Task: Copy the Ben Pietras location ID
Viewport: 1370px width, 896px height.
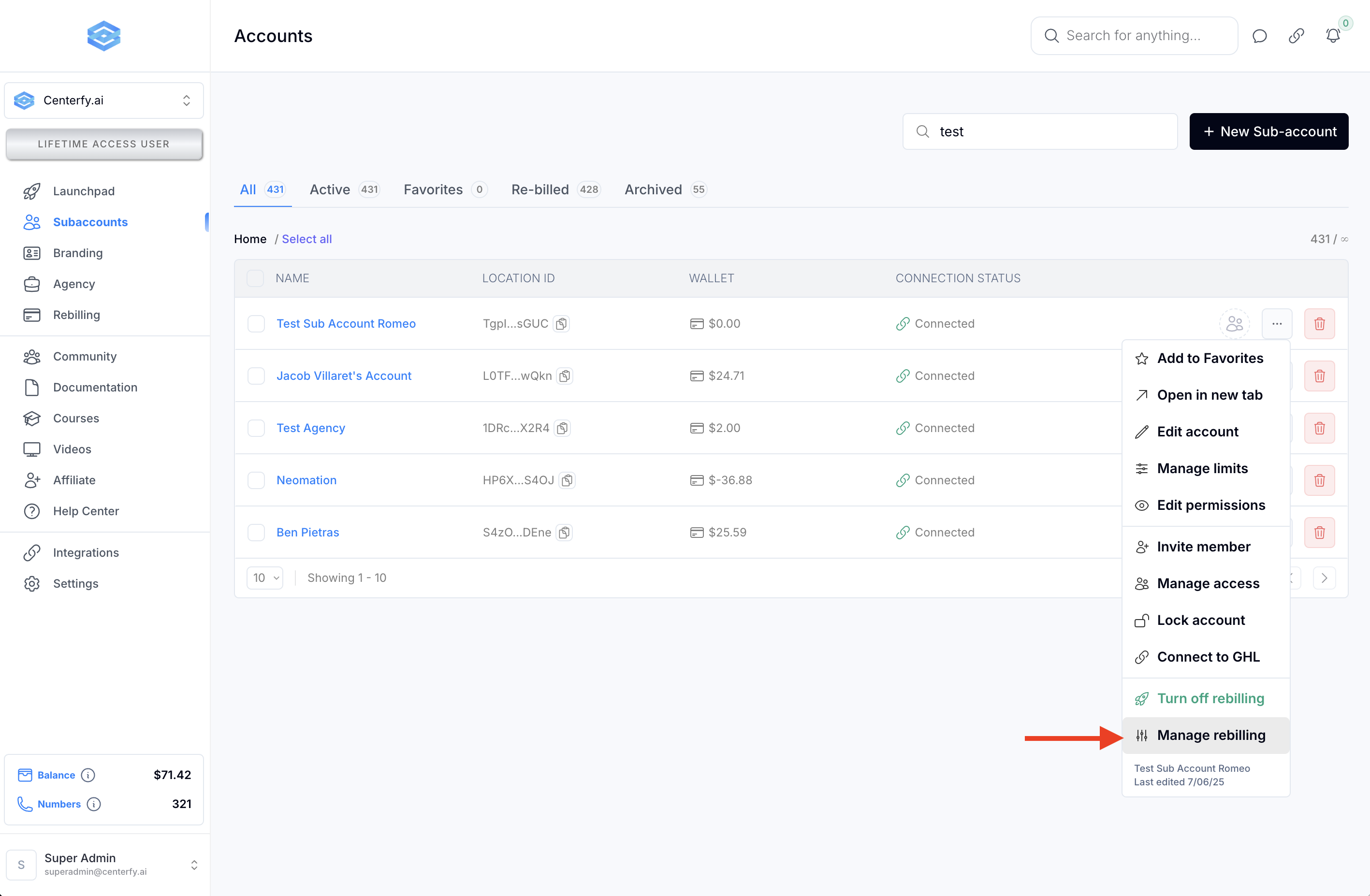Action: click(565, 532)
